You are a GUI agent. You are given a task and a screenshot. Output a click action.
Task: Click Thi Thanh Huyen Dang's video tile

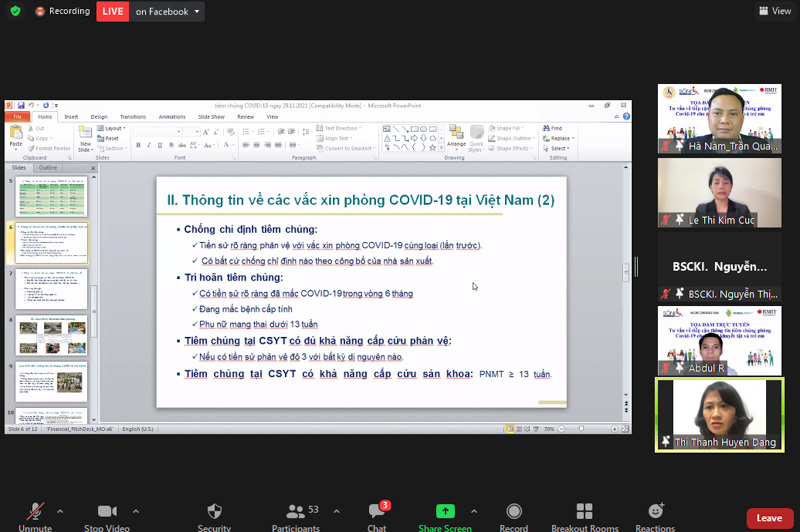[719, 413]
